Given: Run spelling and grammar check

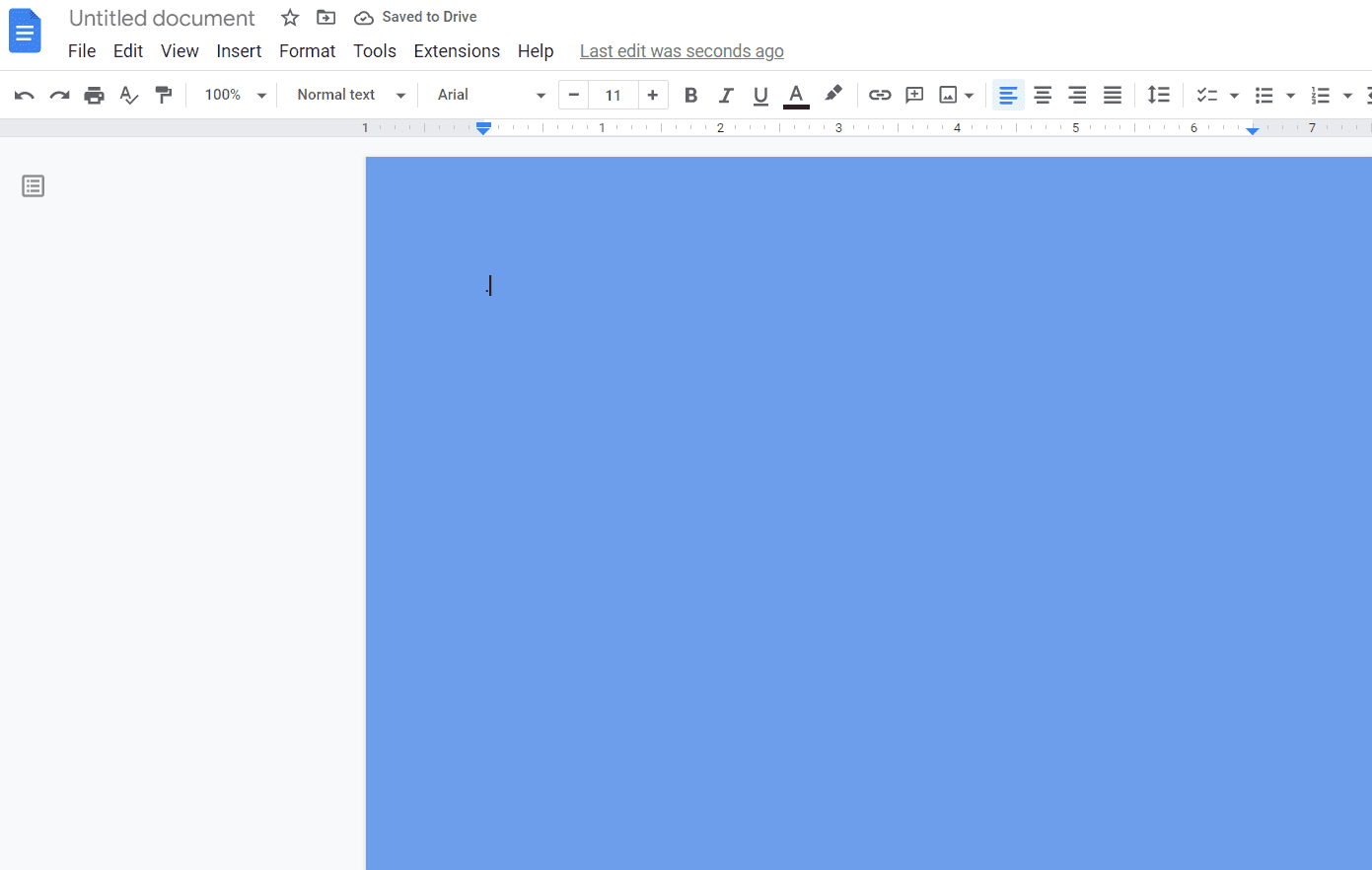Looking at the screenshot, I should pos(128,95).
